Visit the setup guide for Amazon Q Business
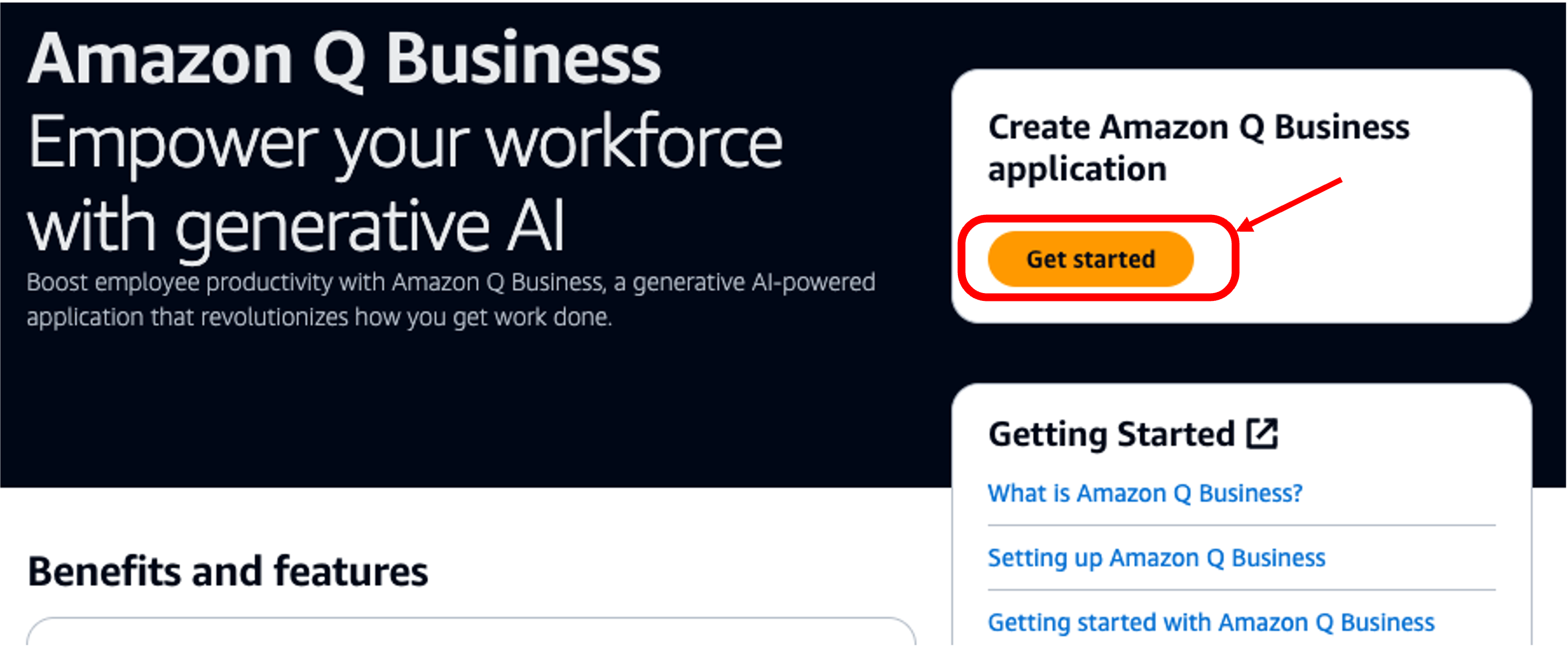This screenshot has height=647, width=1568. [1157, 558]
